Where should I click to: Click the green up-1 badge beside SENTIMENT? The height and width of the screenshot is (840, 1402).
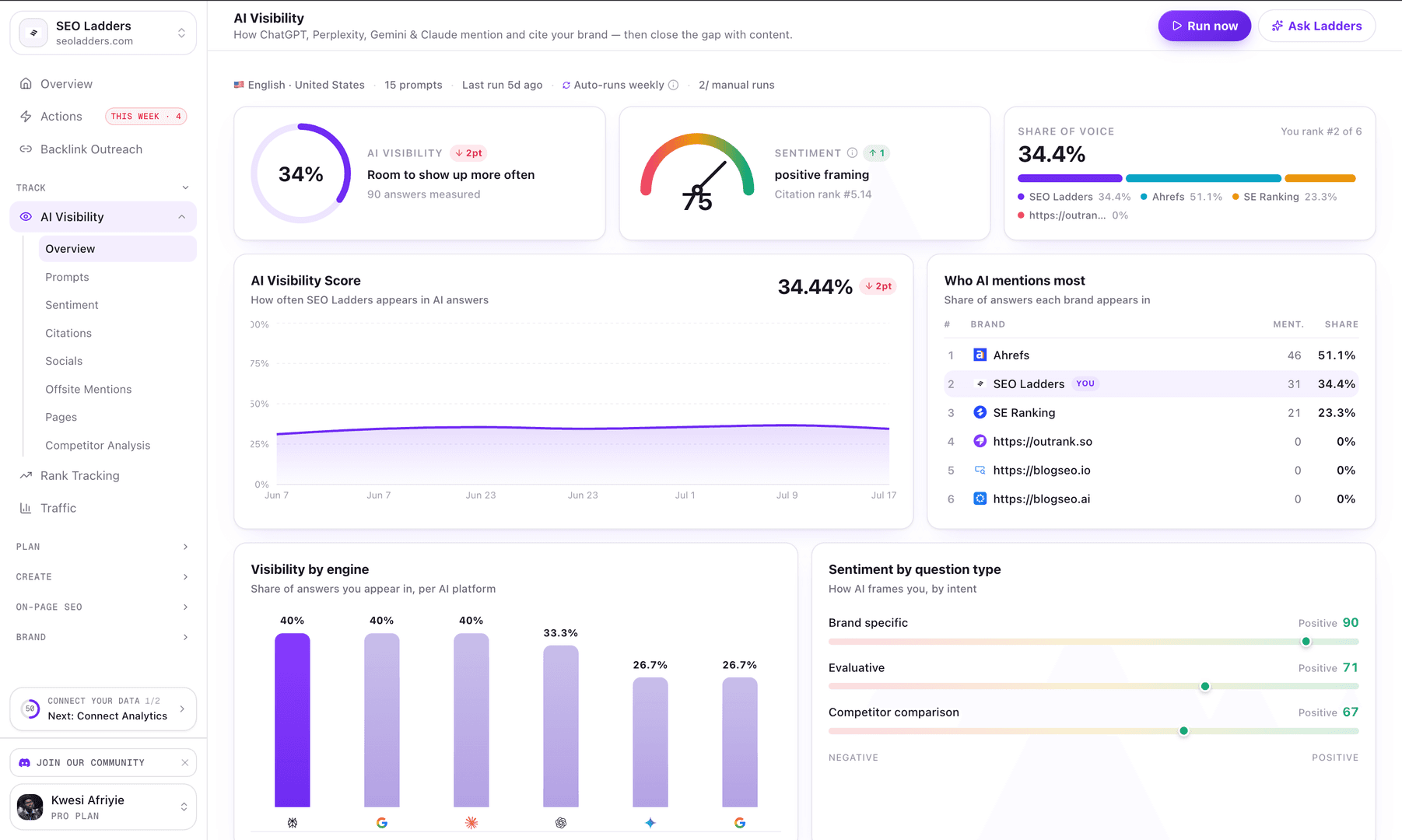(x=877, y=153)
